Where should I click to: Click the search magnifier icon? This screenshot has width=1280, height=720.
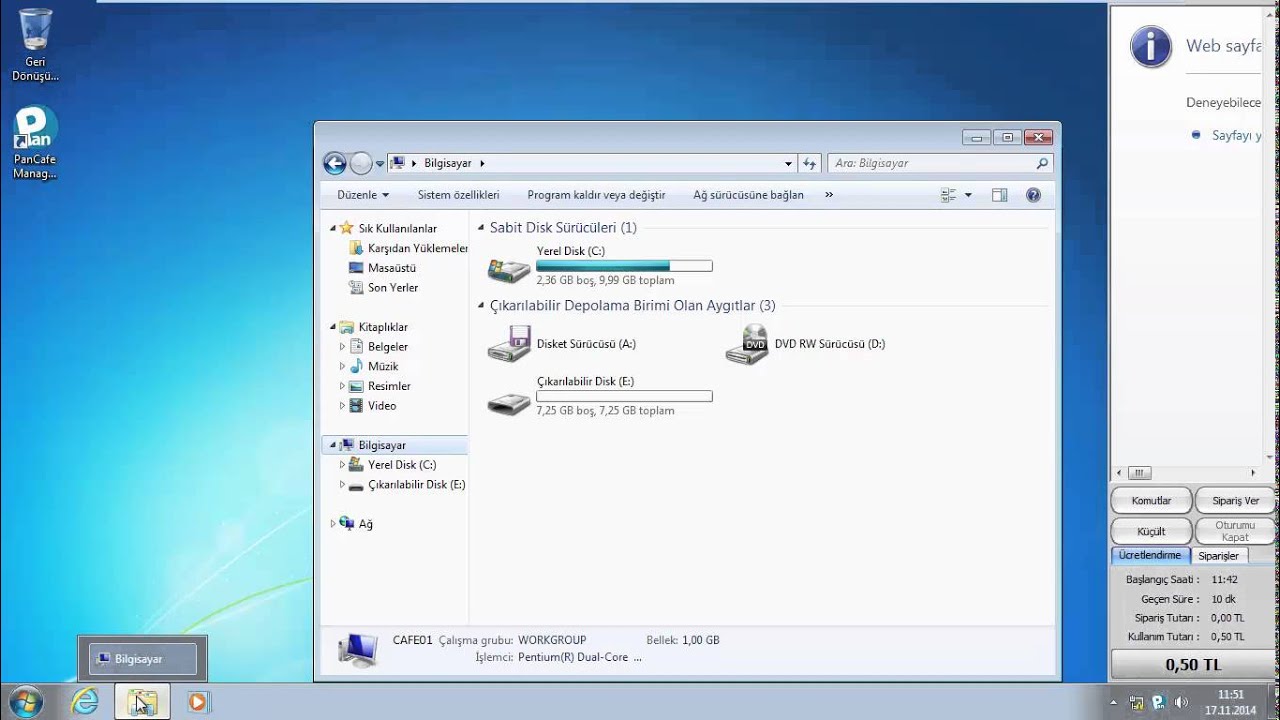click(x=1042, y=163)
